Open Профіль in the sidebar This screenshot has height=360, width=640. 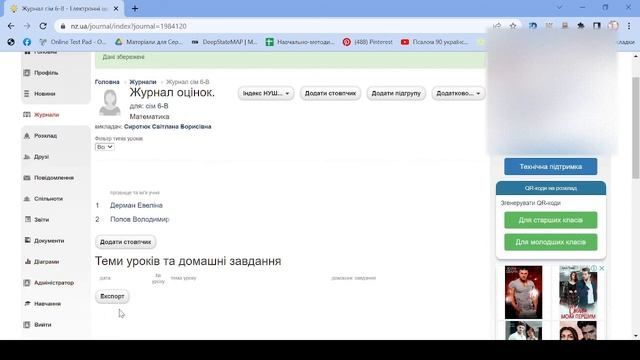click(x=46, y=73)
